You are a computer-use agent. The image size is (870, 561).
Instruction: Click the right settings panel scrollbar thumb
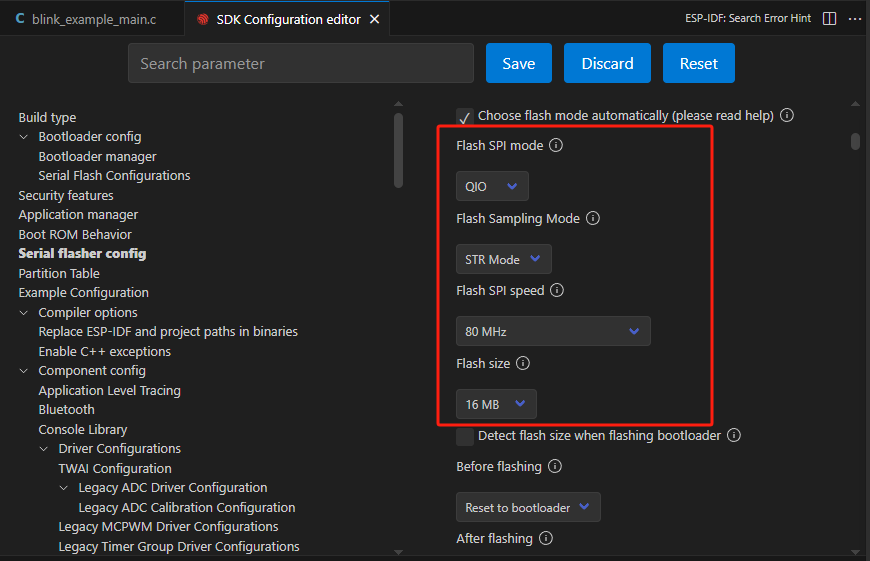click(855, 141)
